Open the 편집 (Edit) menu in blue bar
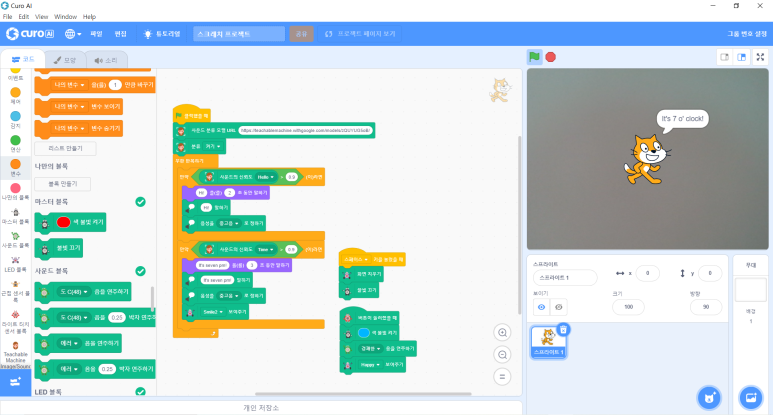The image size is (773, 415). pos(121,34)
